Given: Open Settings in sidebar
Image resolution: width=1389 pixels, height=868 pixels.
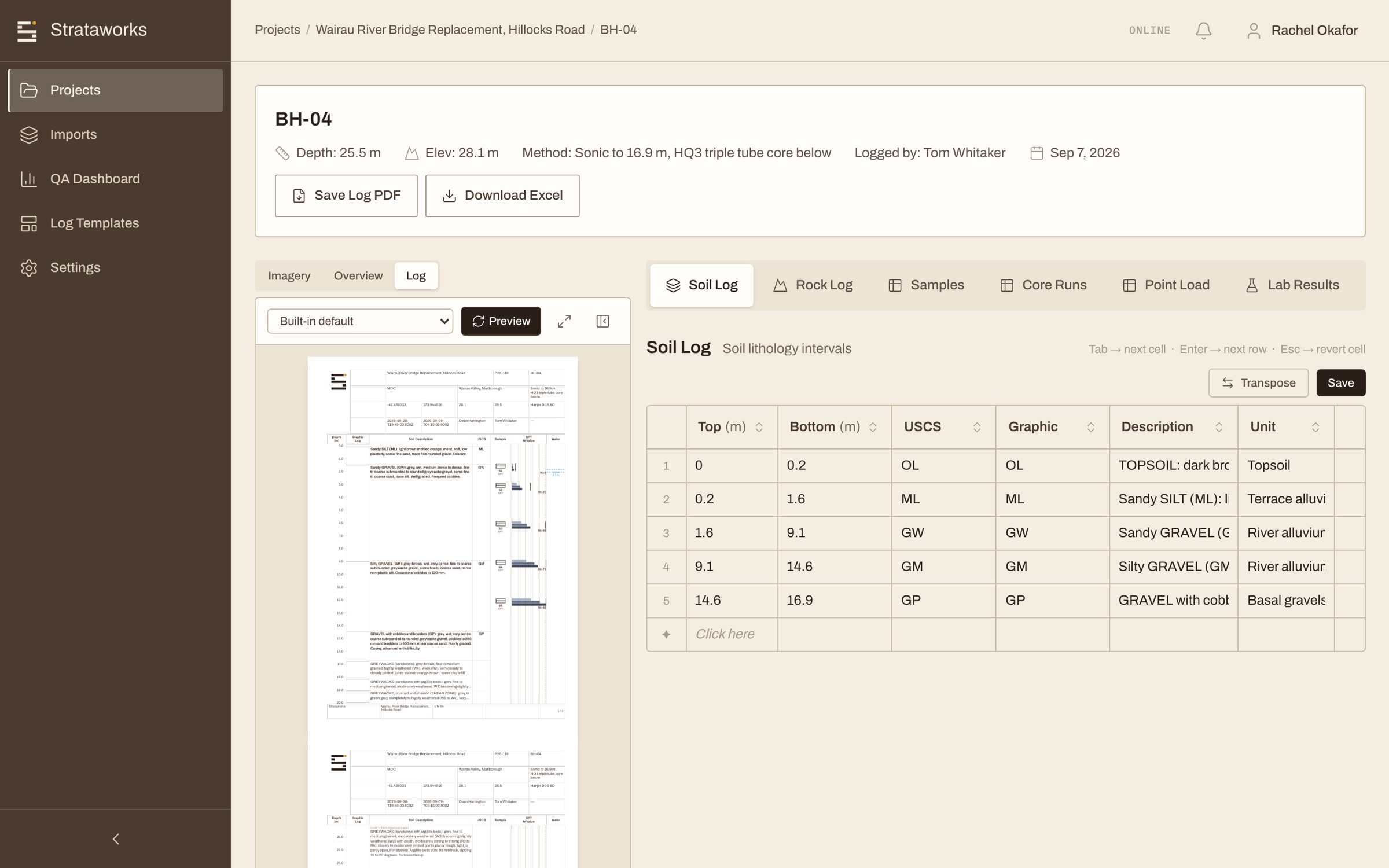Looking at the screenshot, I should point(115,268).
